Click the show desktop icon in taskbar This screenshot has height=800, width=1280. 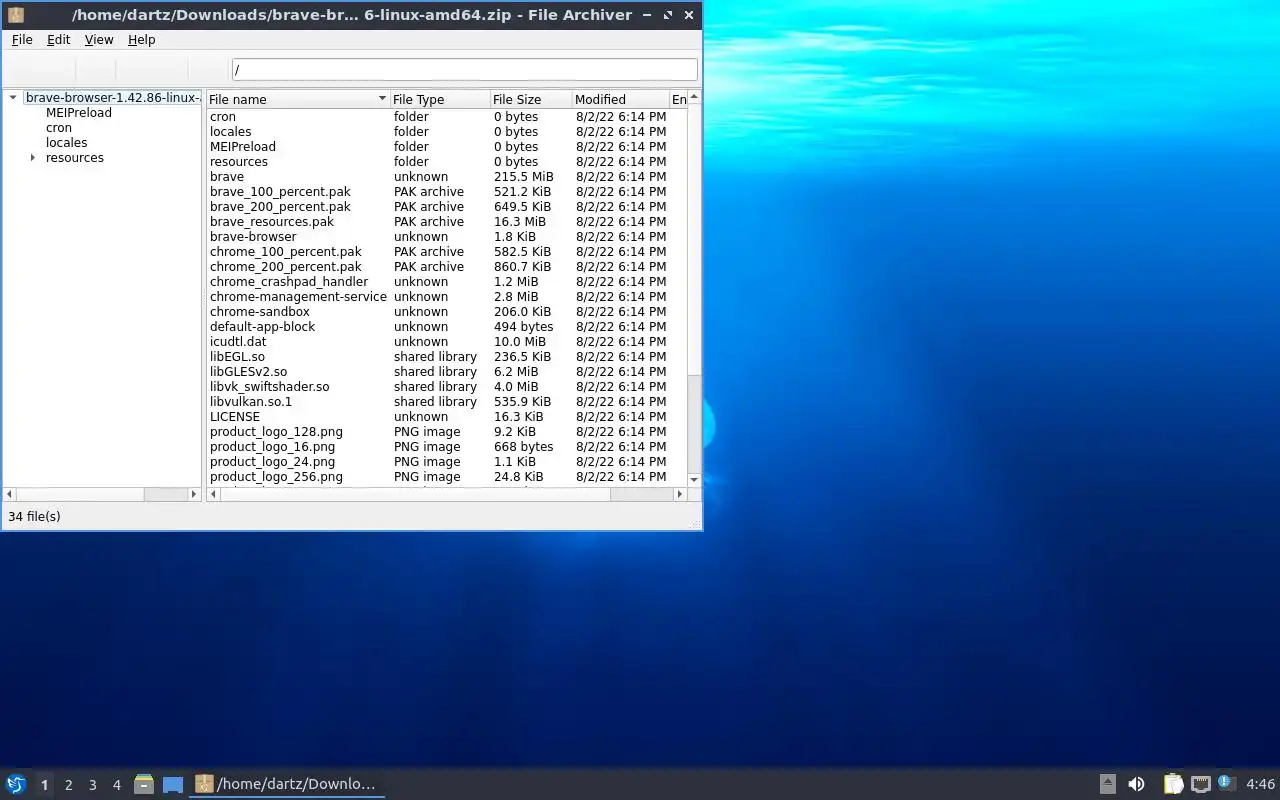coord(173,784)
